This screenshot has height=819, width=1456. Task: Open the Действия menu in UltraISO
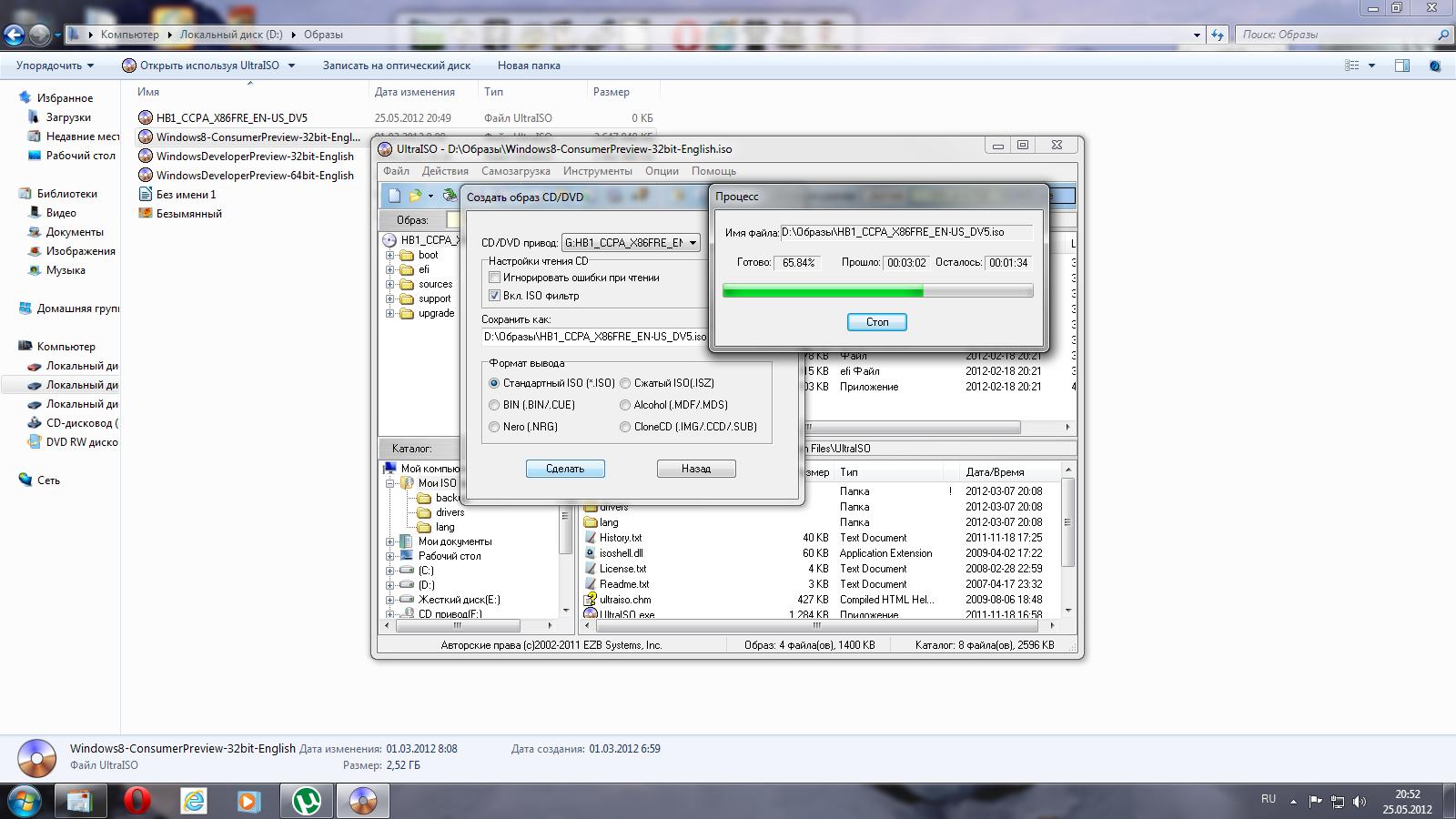click(445, 171)
